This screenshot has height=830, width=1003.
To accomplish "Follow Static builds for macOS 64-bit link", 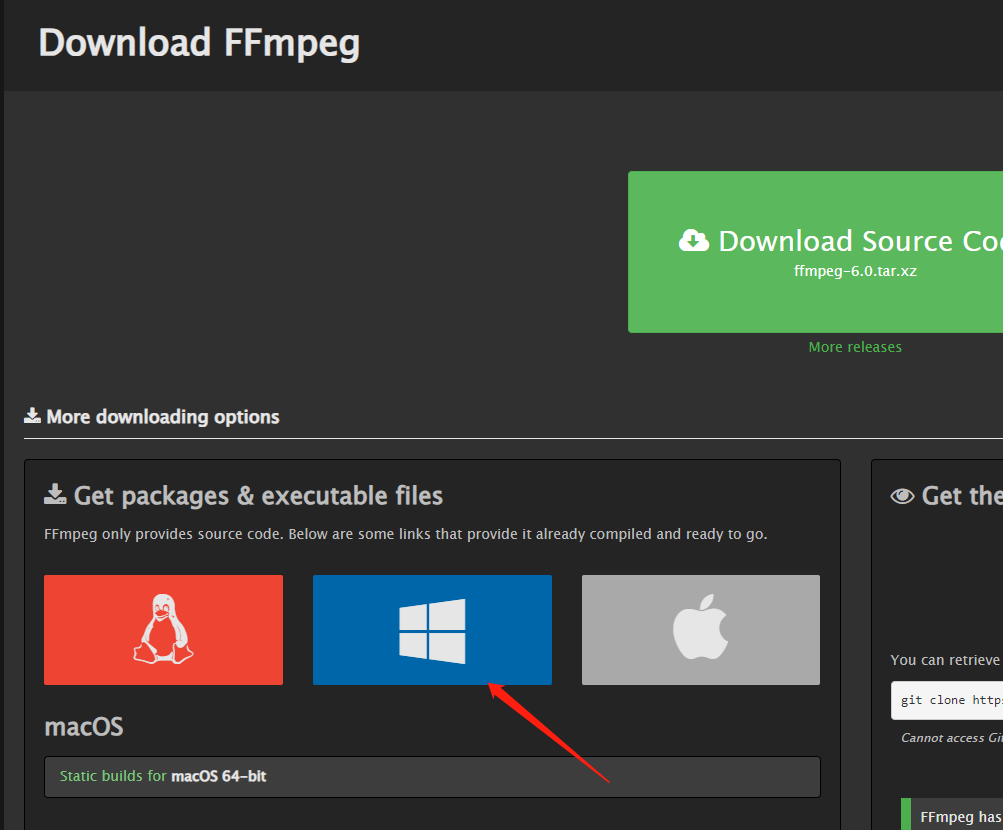I will (x=163, y=776).
